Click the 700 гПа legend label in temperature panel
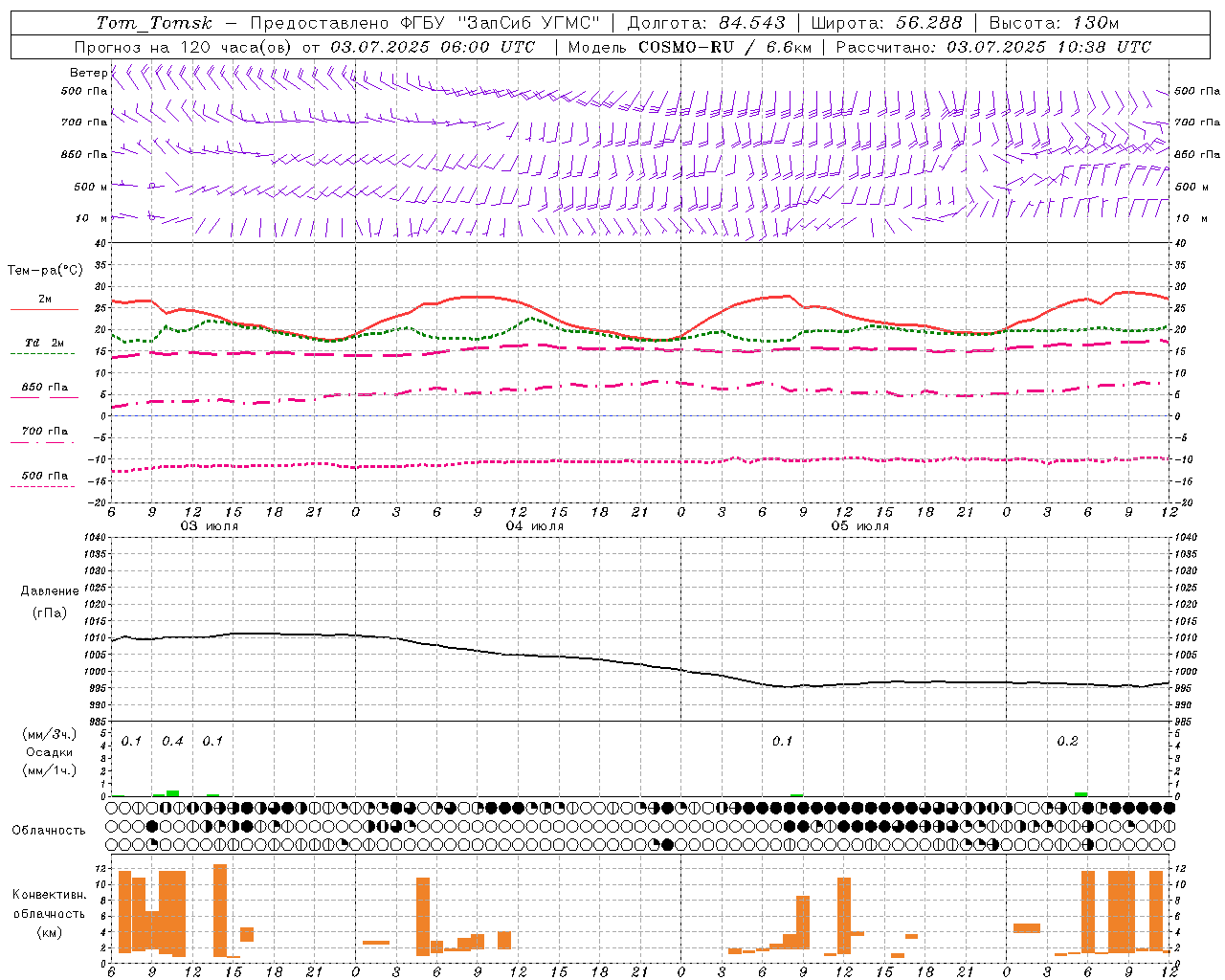This screenshot has width=1225, height=980. coord(44,432)
